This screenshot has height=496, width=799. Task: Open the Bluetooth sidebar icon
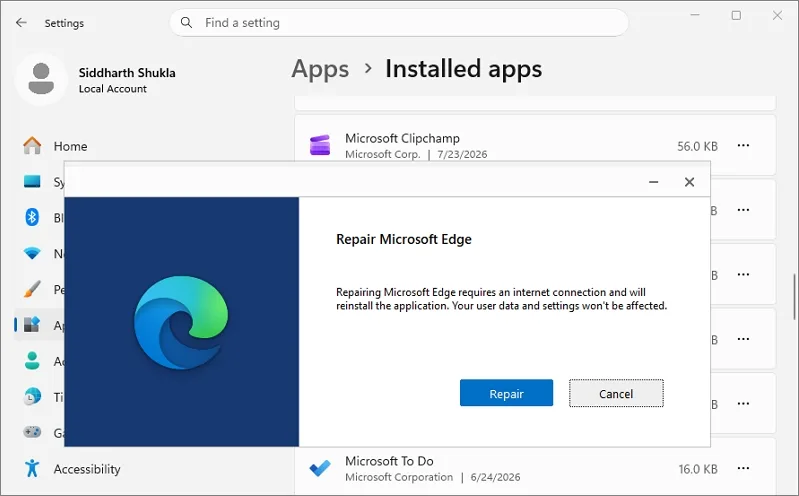point(32,217)
